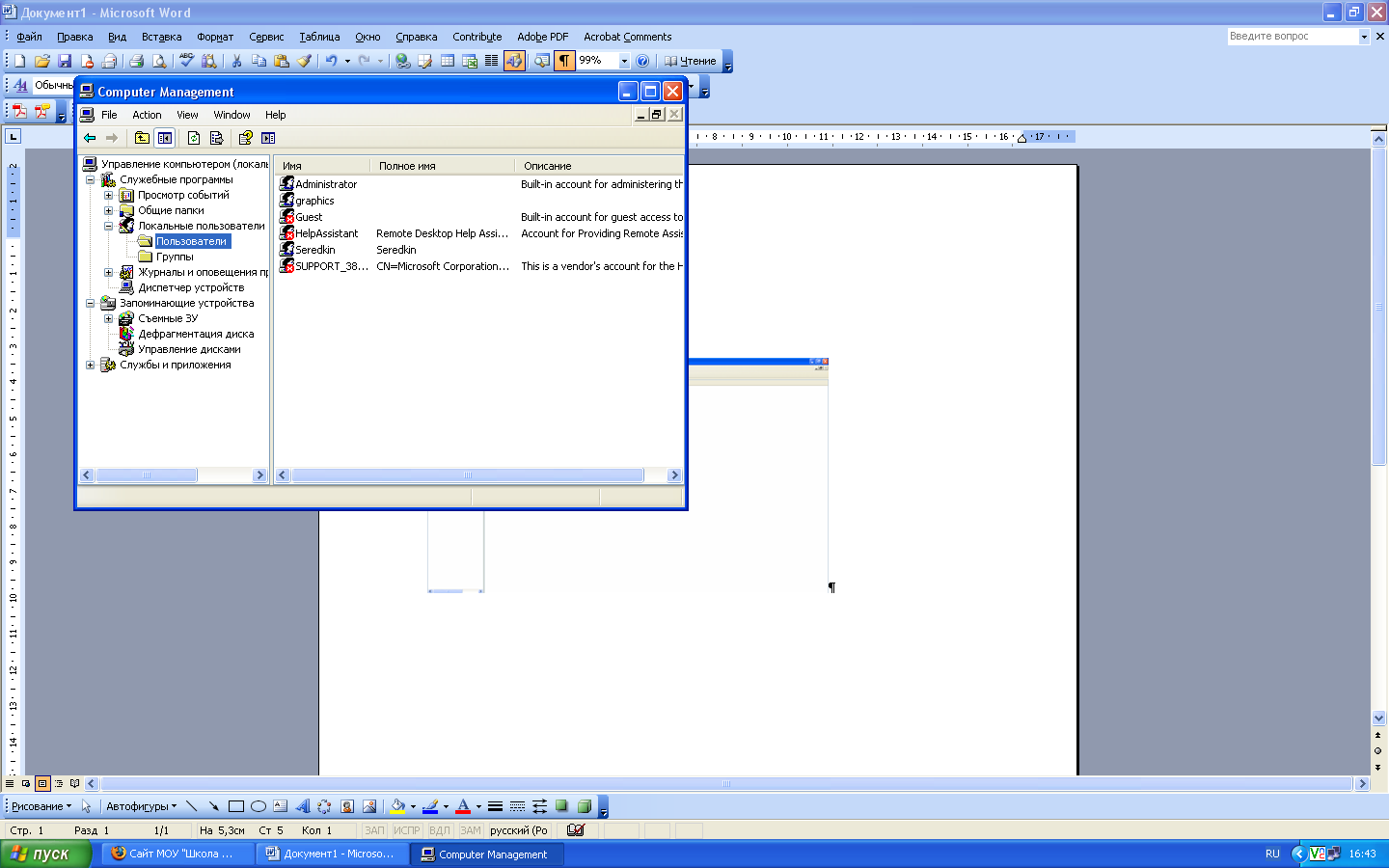Expand Общие папки tree node
Image resolution: width=1389 pixels, height=868 pixels.
108,210
